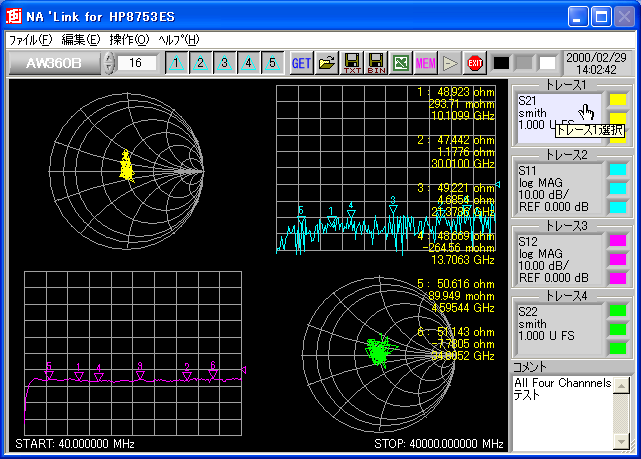Screen dimensions: 641x459
Task: Export to Excel icon
Action: pyautogui.click(x=401, y=63)
